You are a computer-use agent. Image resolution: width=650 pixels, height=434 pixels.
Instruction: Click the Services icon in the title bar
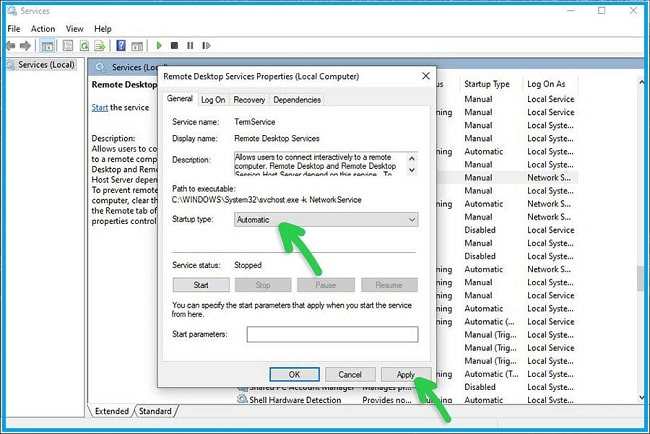[12, 11]
